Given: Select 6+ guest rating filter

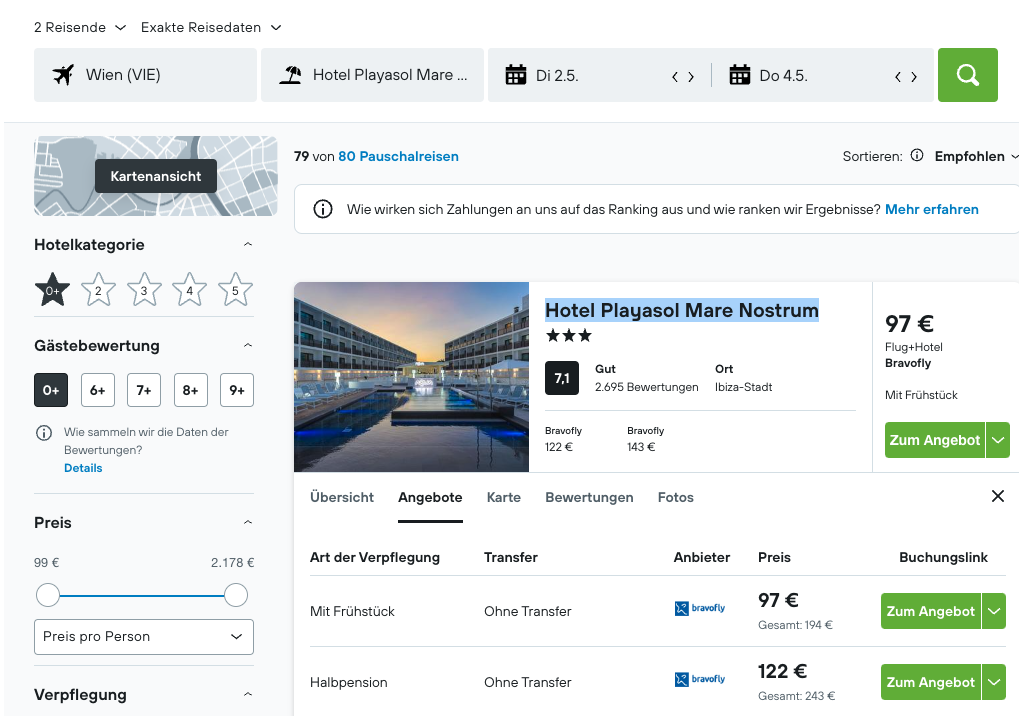Looking at the screenshot, I should tap(97, 390).
